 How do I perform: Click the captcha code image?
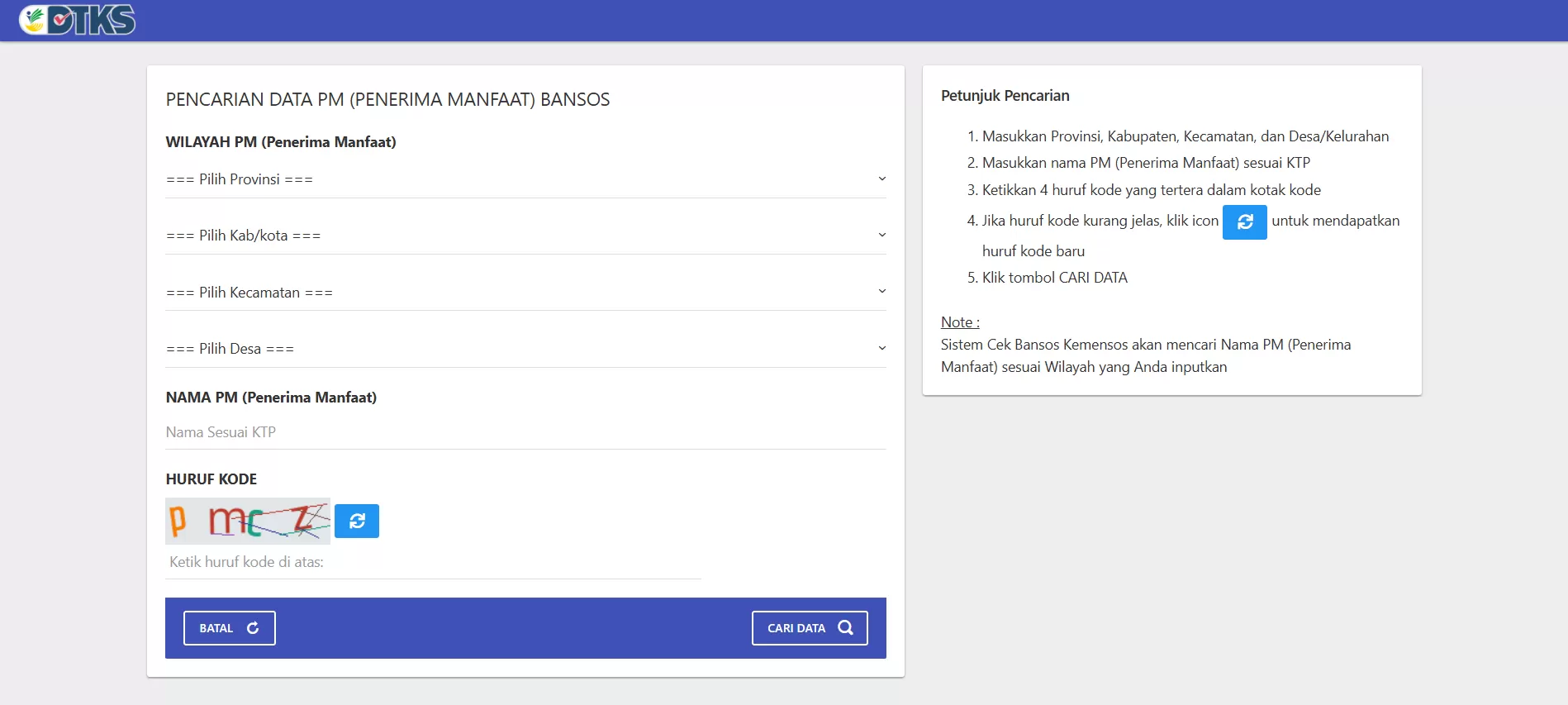point(248,521)
